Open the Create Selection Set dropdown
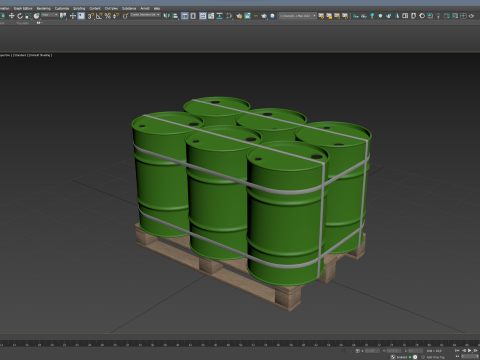Image resolution: width=480 pixels, height=360 pixels. point(145,15)
